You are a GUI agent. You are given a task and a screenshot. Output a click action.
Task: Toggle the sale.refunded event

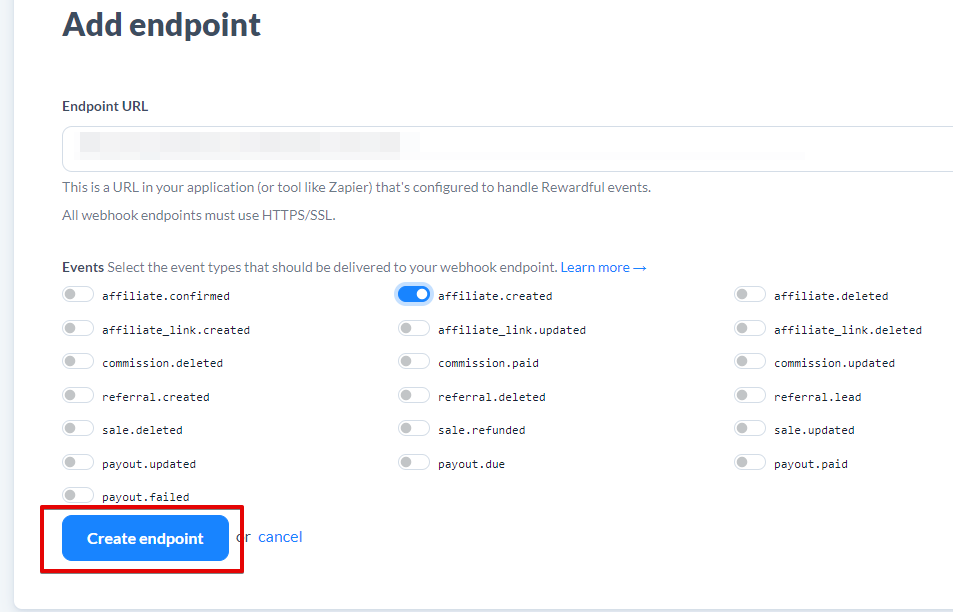tap(414, 428)
